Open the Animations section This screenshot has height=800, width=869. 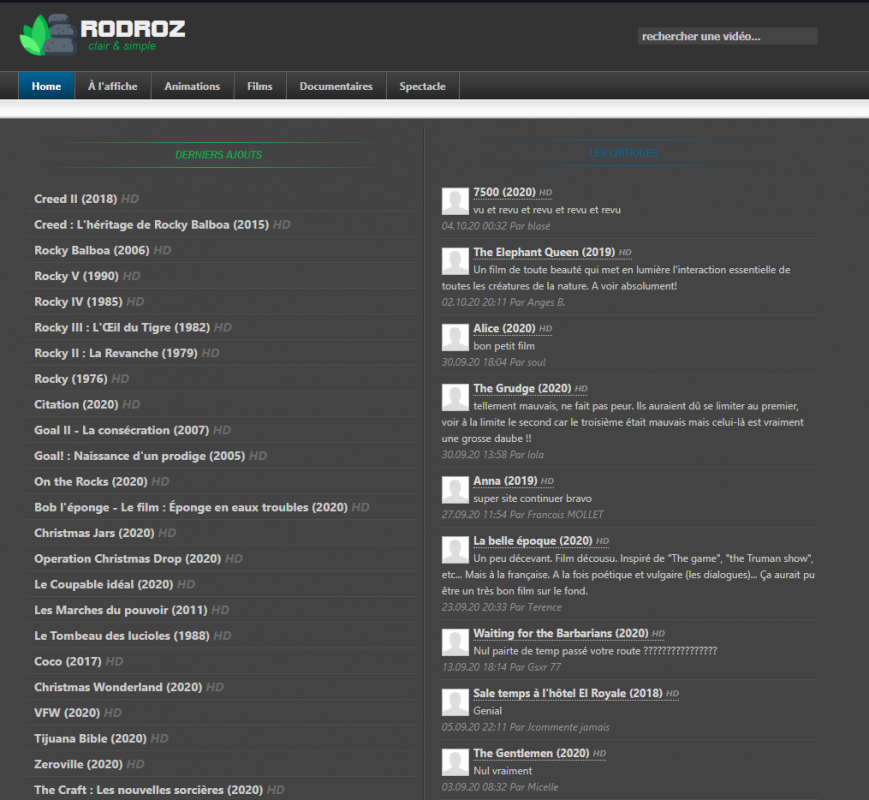(192, 86)
